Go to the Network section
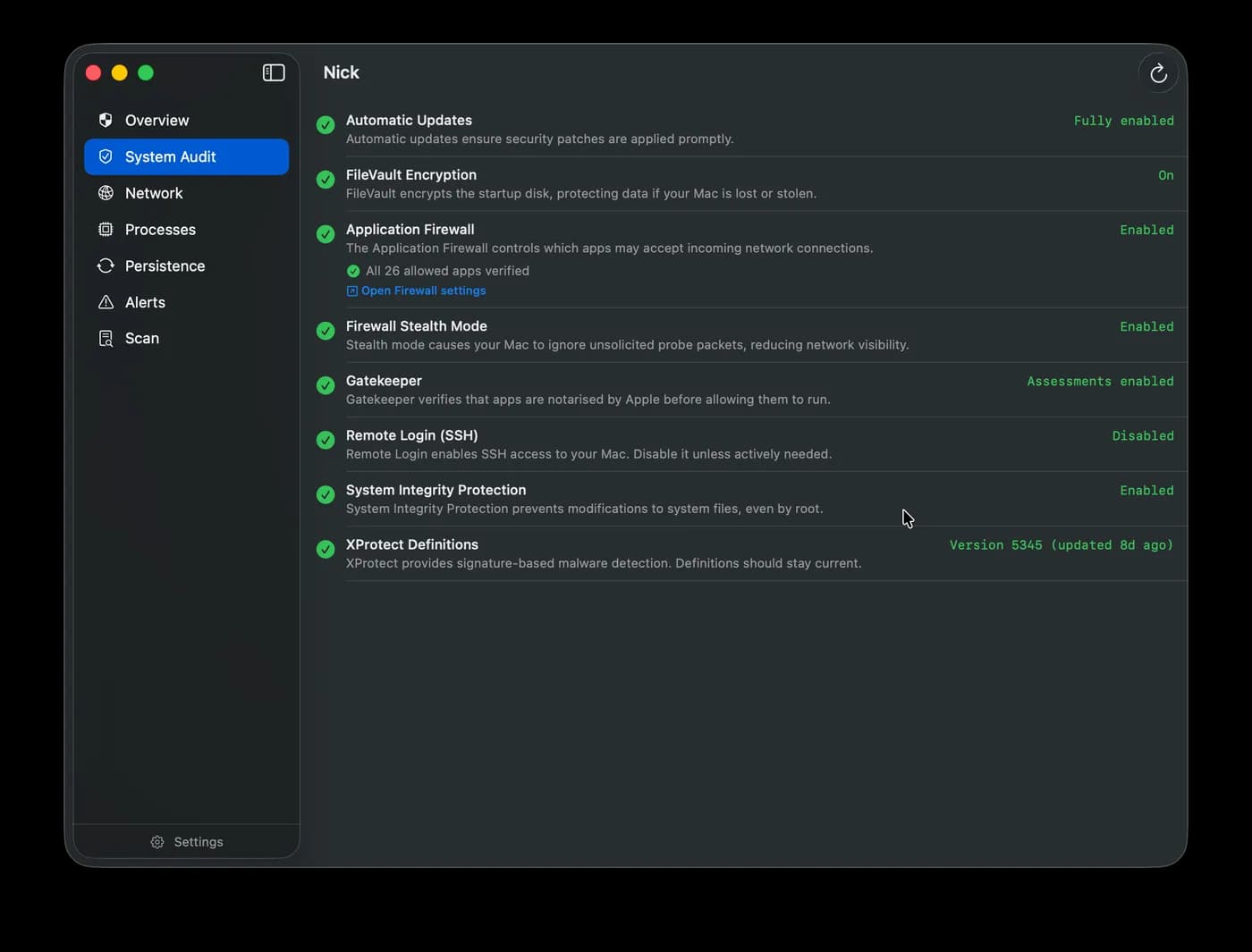Image resolution: width=1252 pixels, height=952 pixels. click(186, 193)
